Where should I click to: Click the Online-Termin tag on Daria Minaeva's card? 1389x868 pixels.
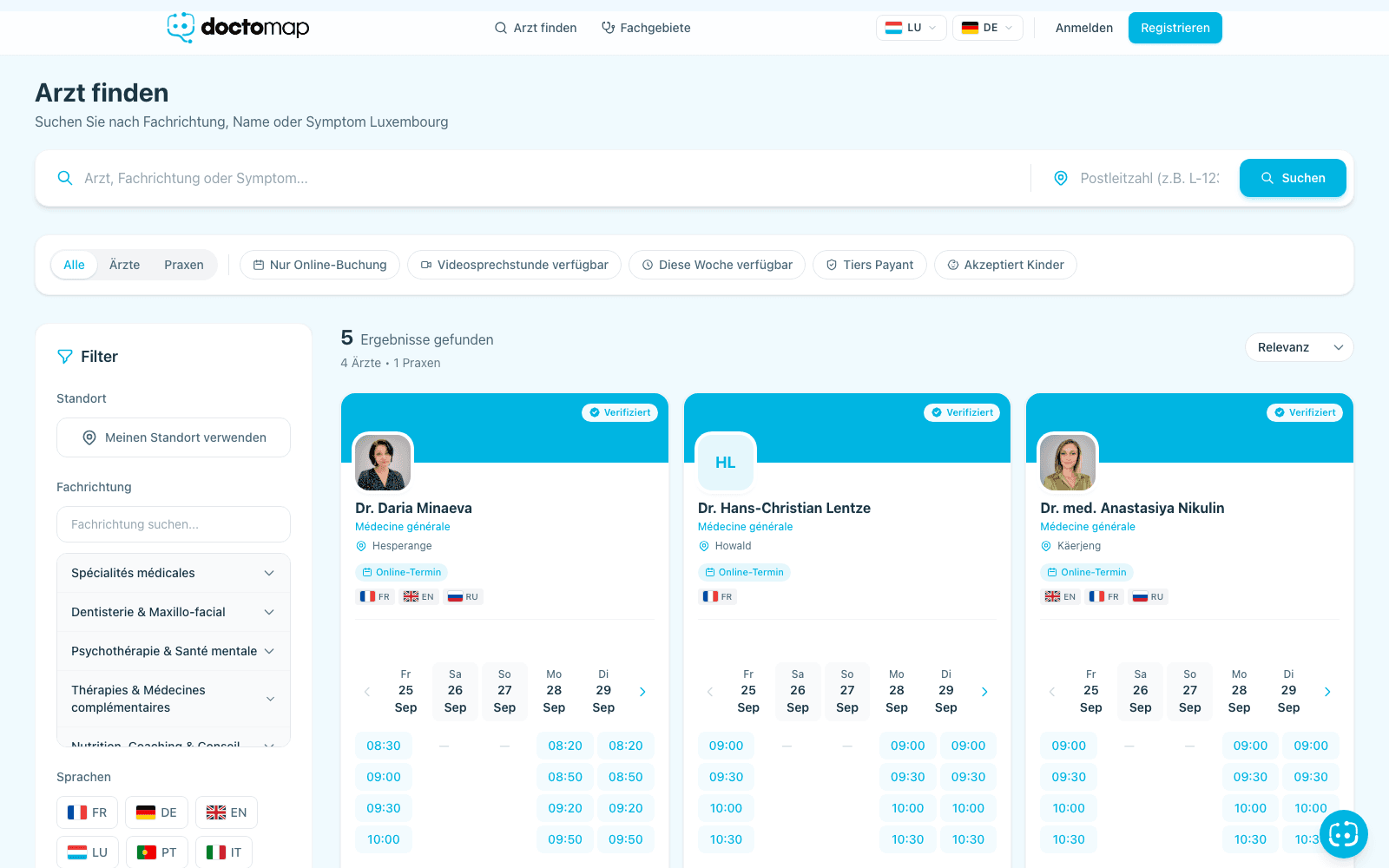click(x=401, y=572)
